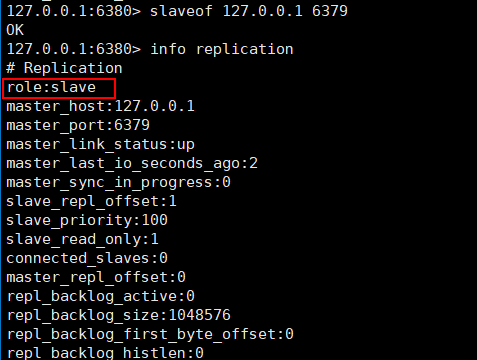Click the OK response line
Viewport: 477px width, 360px height.
pyautogui.click(x=15, y=30)
